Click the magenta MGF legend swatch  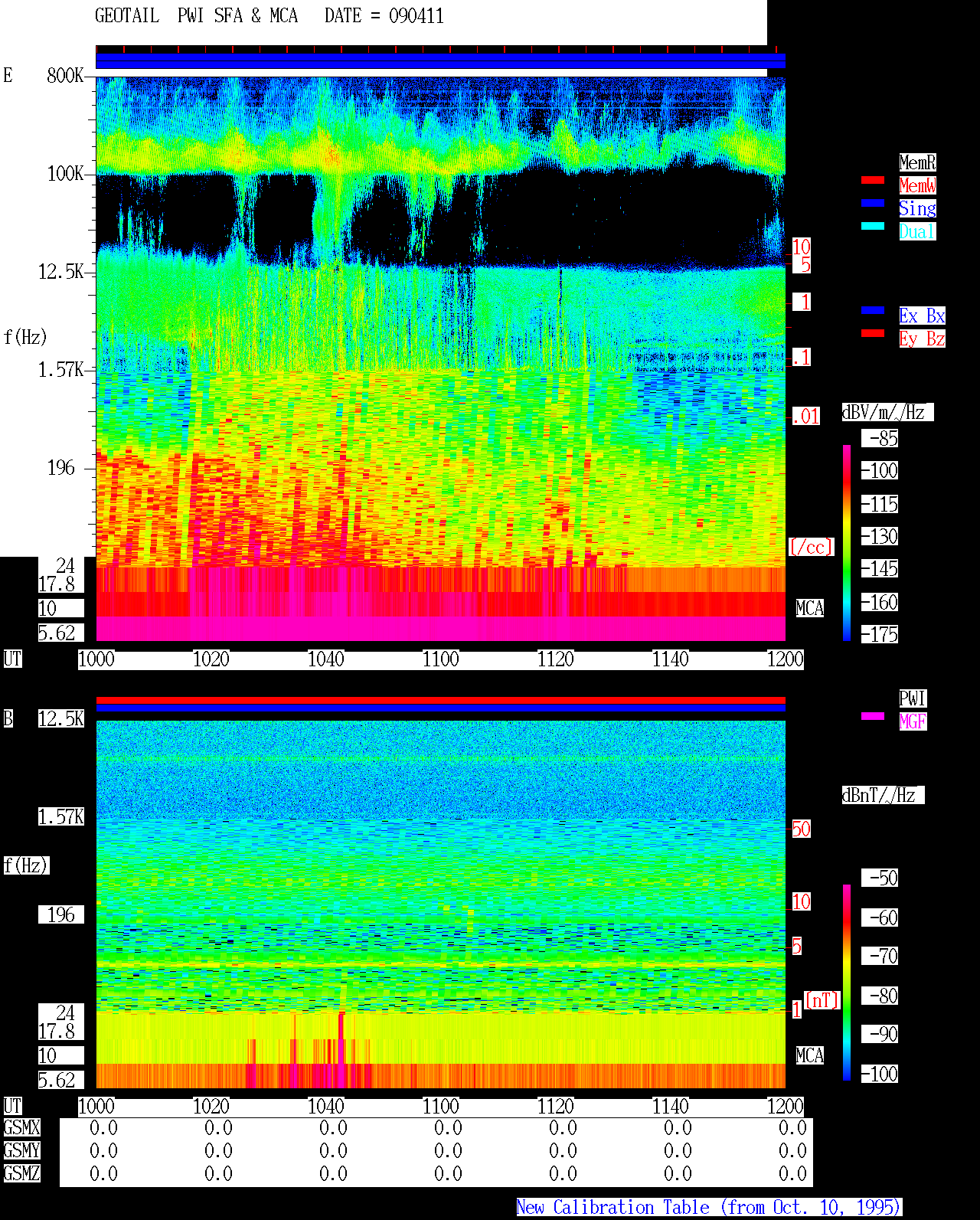tap(873, 716)
